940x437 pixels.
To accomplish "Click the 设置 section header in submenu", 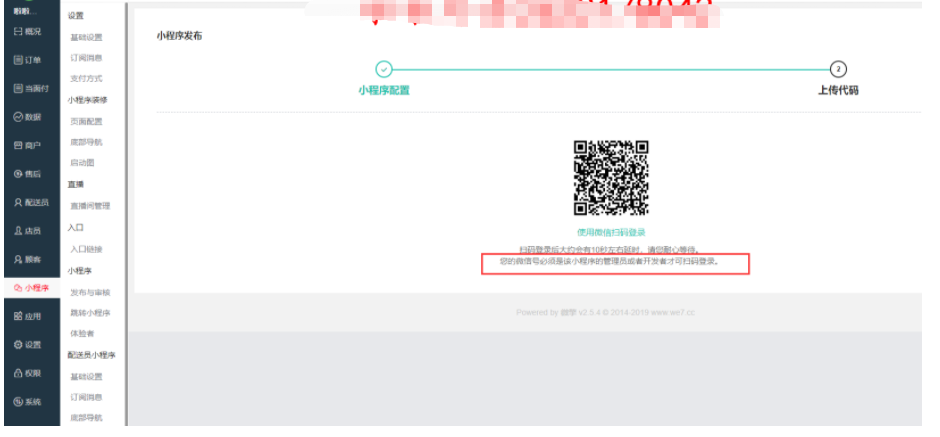I will (76, 16).
